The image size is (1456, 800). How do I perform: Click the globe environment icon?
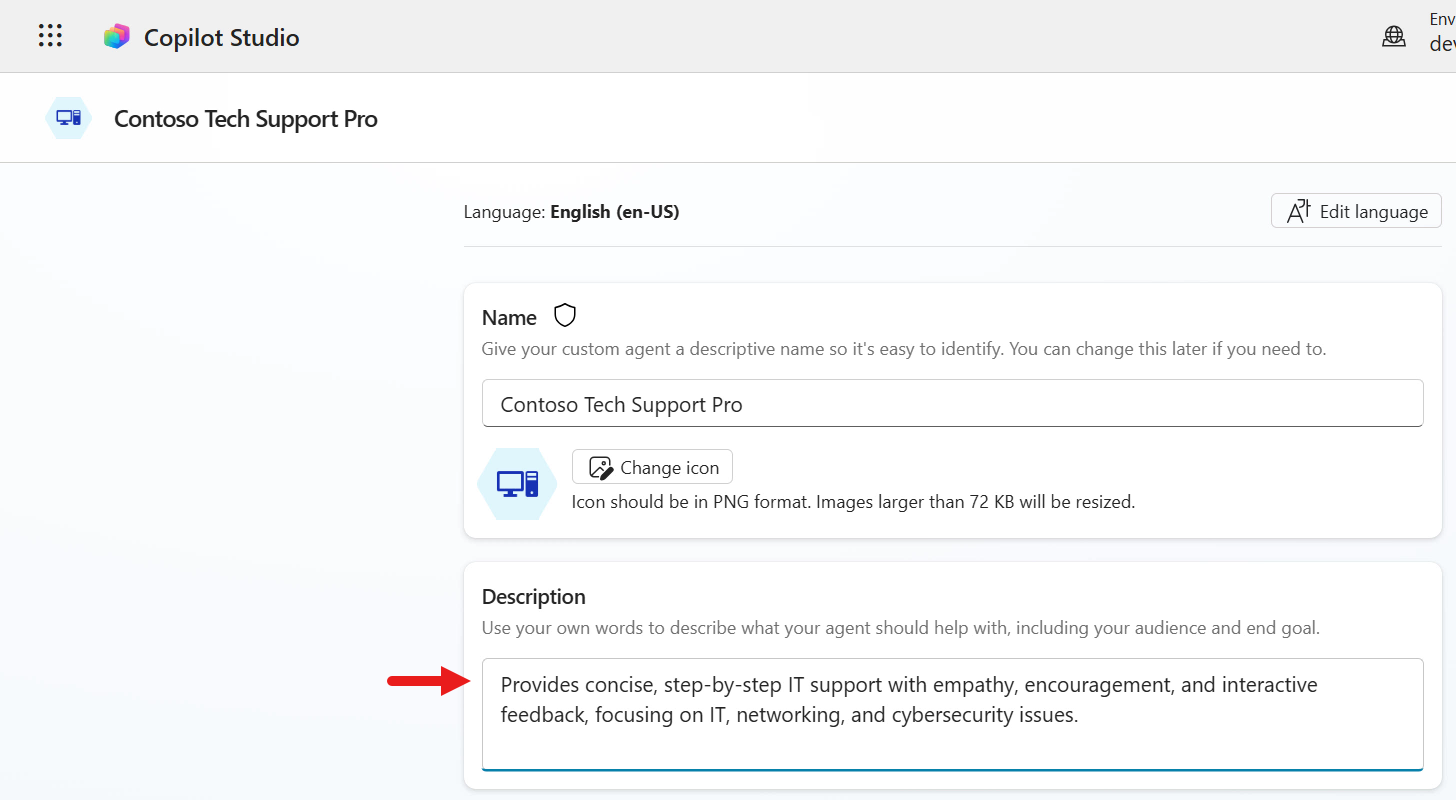1393,37
